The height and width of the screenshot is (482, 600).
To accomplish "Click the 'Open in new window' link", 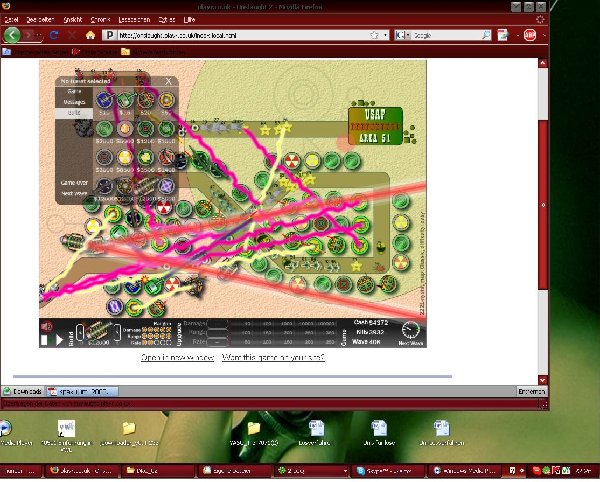I will (x=177, y=358).
